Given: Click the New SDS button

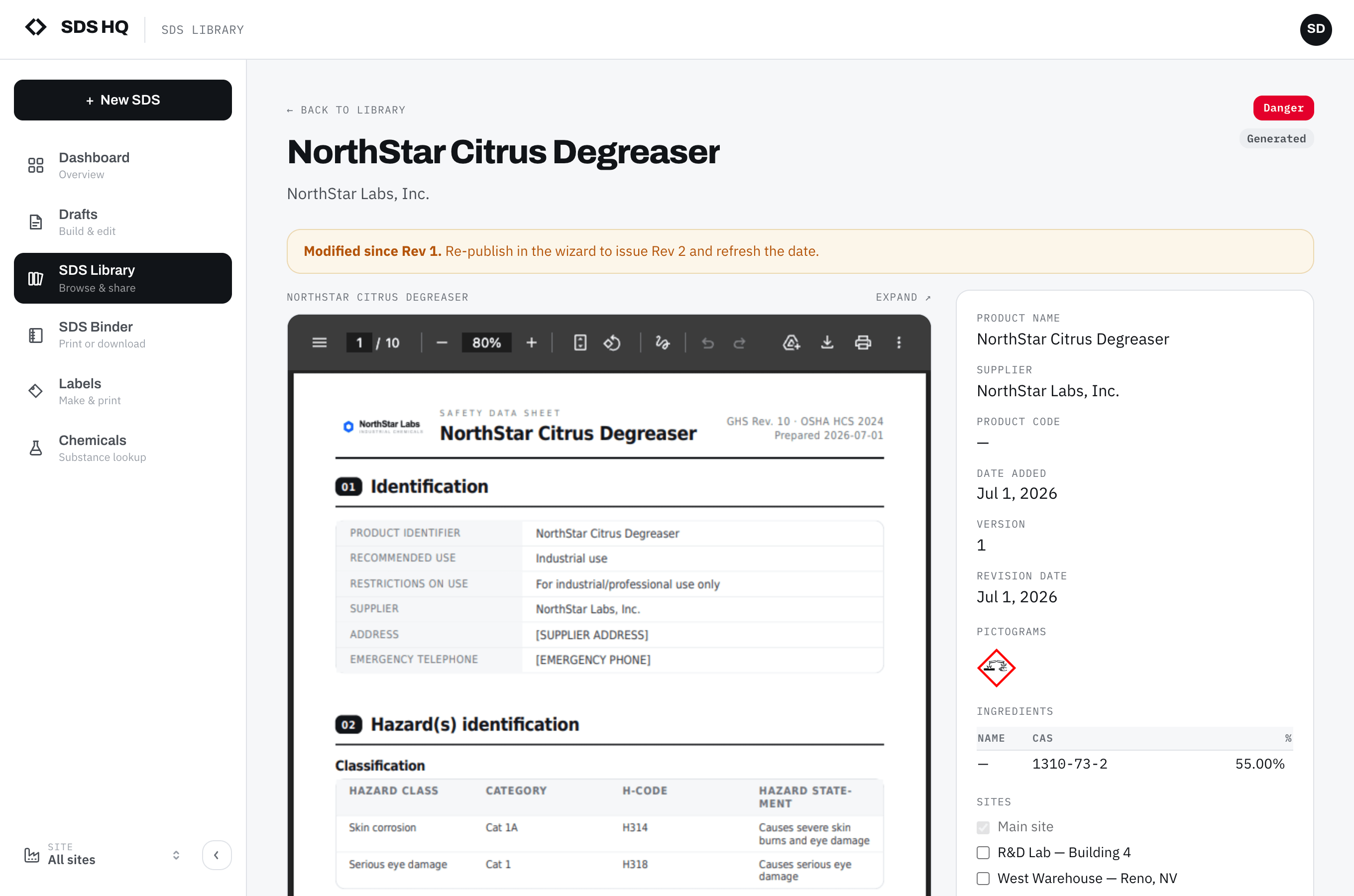Looking at the screenshot, I should point(123,100).
